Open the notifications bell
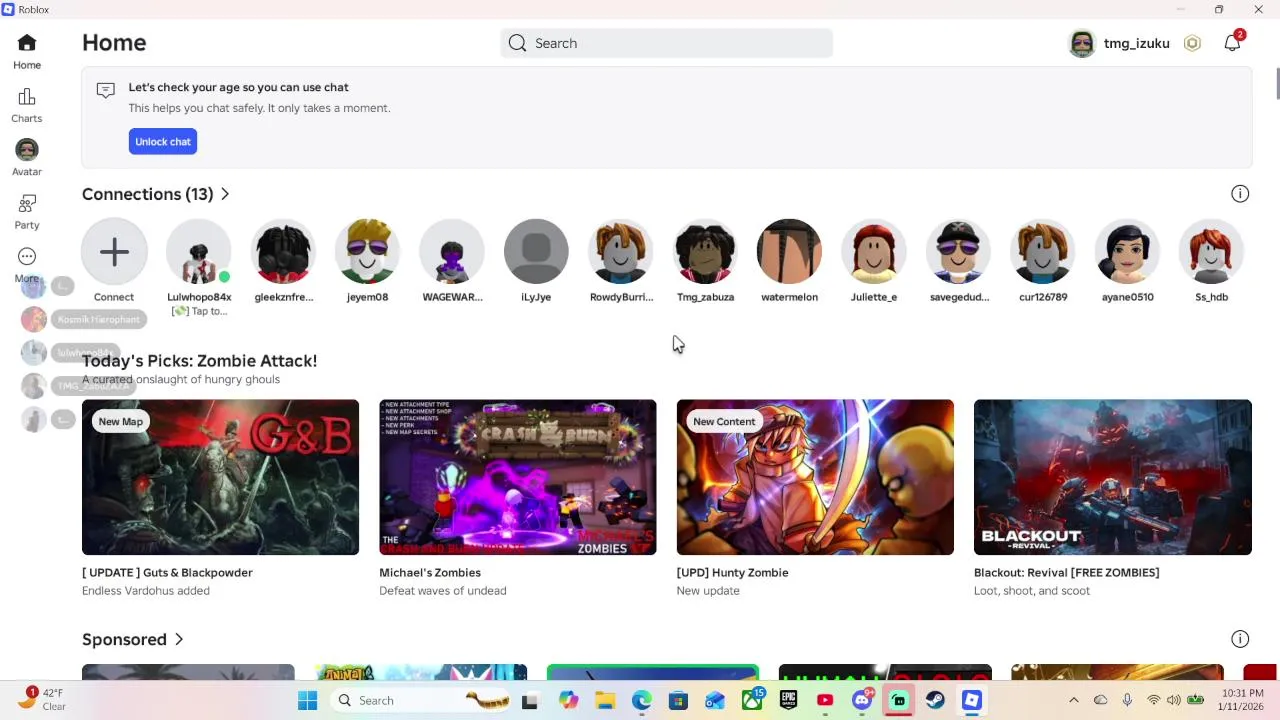 (1232, 43)
